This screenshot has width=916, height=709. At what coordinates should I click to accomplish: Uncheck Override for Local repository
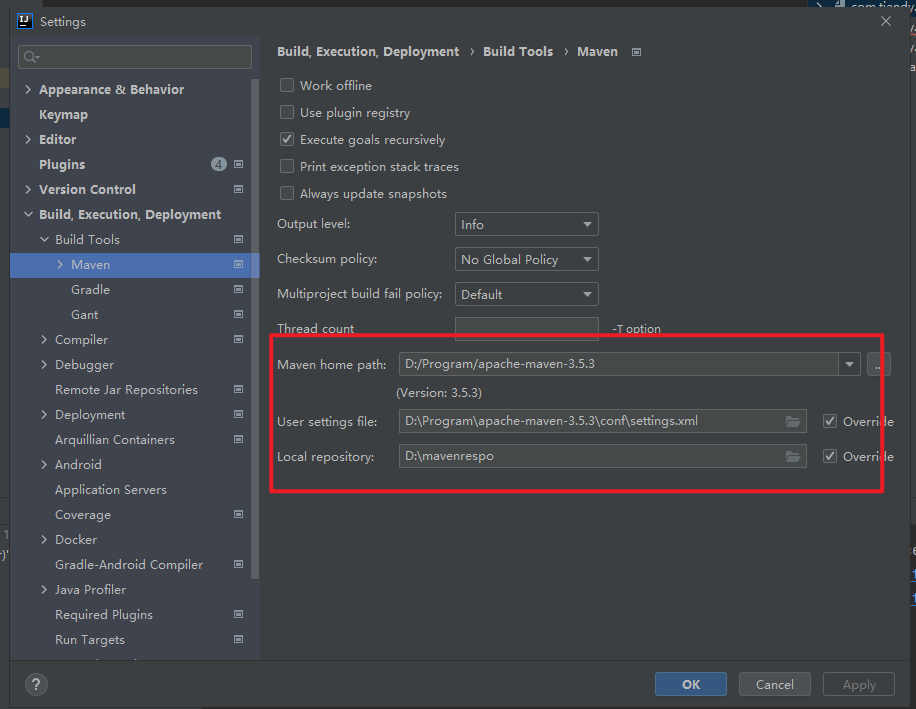coord(830,456)
